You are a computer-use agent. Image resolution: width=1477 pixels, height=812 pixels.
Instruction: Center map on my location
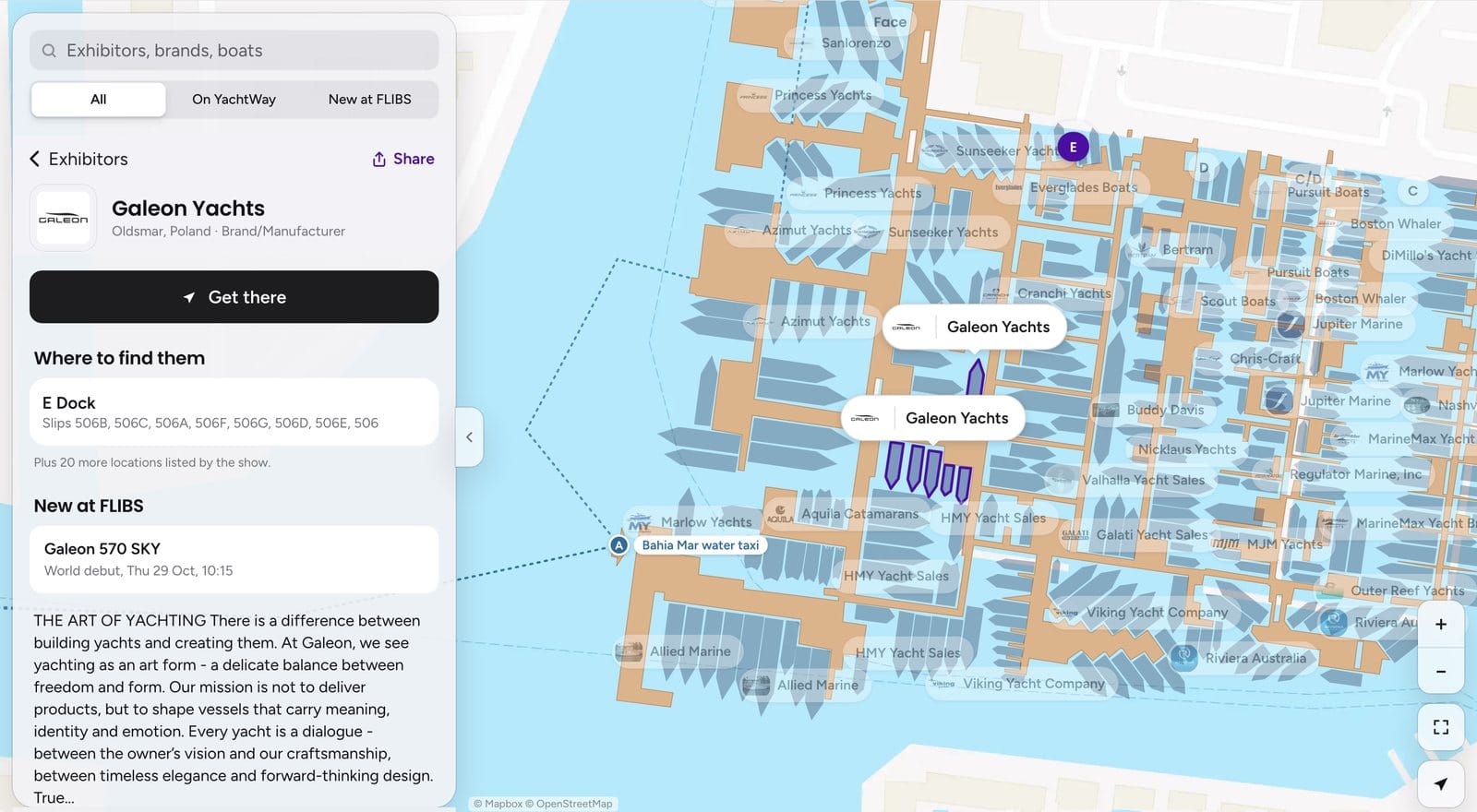tap(1440, 784)
